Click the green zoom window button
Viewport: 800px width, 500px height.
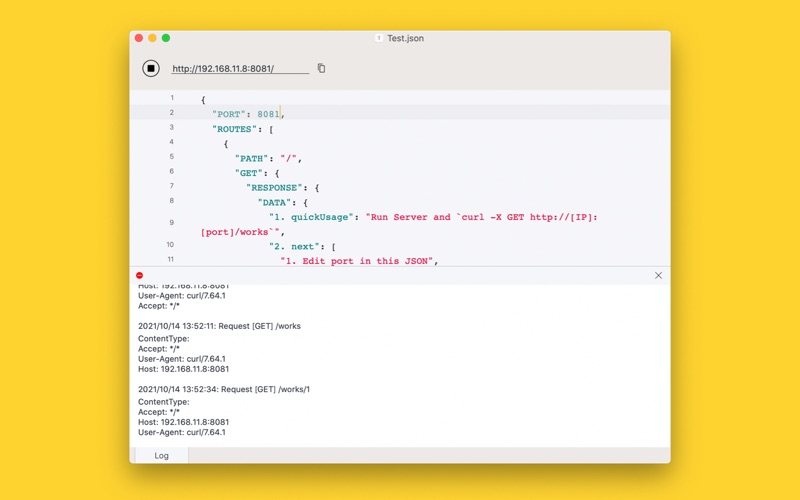tap(166, 38)
